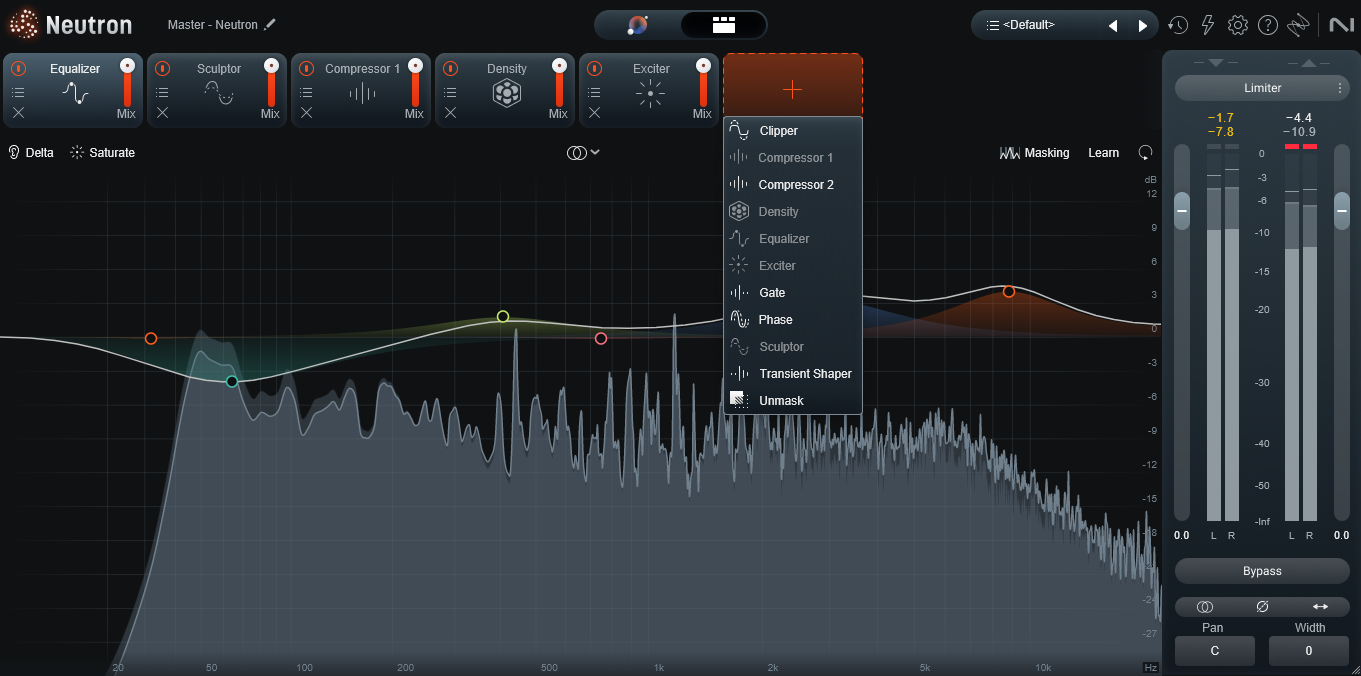Open the Exciter module preset list

click(x=594, y=92)
